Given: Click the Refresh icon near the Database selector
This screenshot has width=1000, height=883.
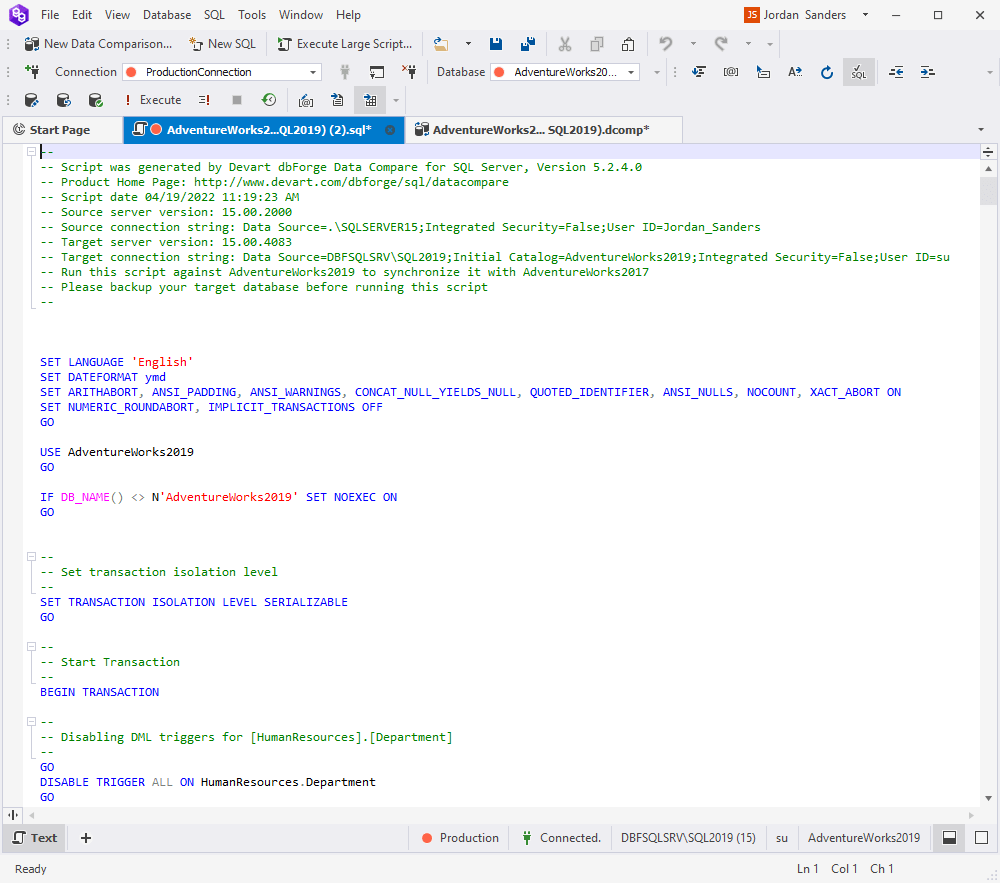Looking at the screenshot, I should [827, 71].
